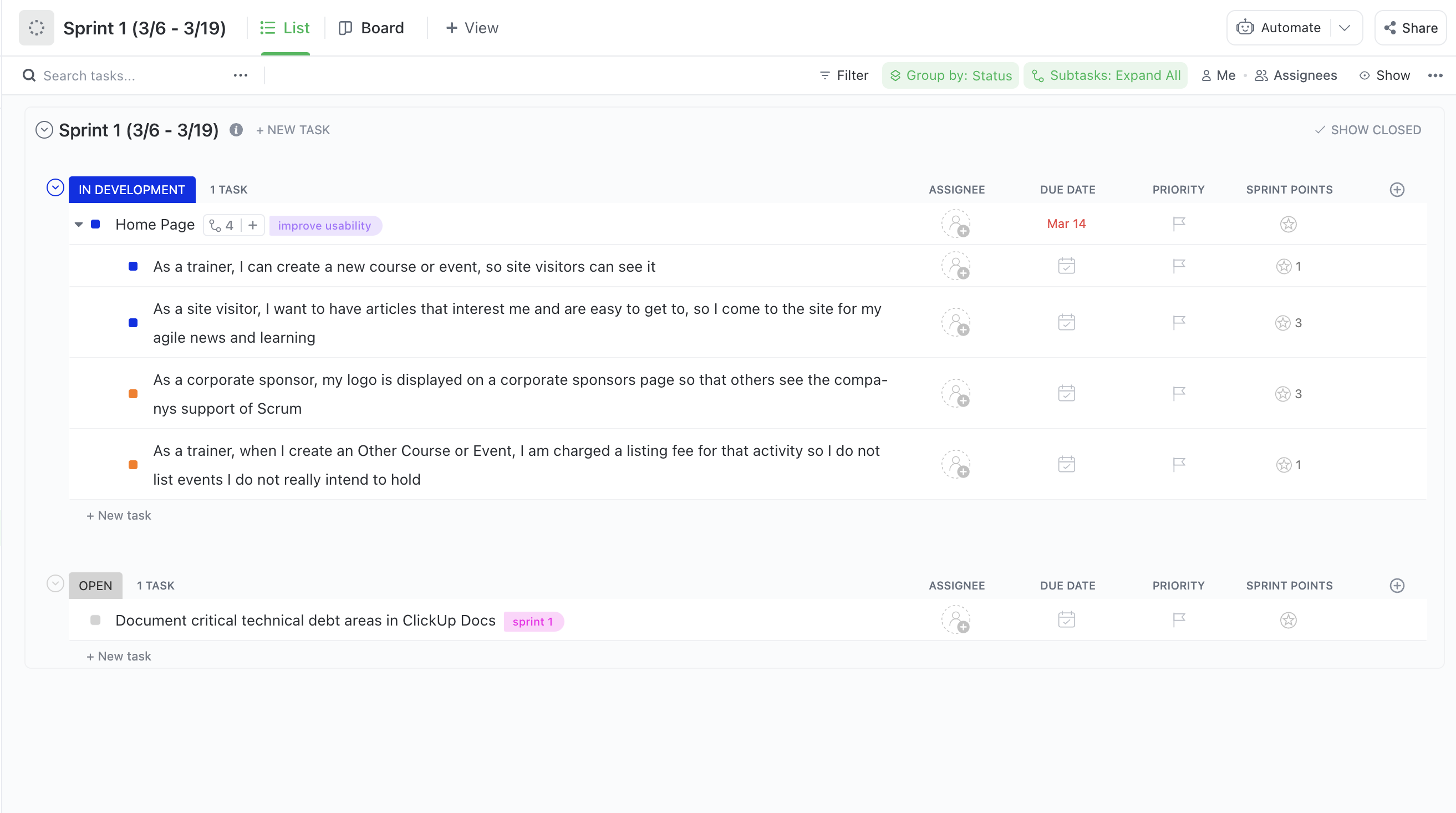
Task: Toggle the Me filter
Action: click(1219, 75)
